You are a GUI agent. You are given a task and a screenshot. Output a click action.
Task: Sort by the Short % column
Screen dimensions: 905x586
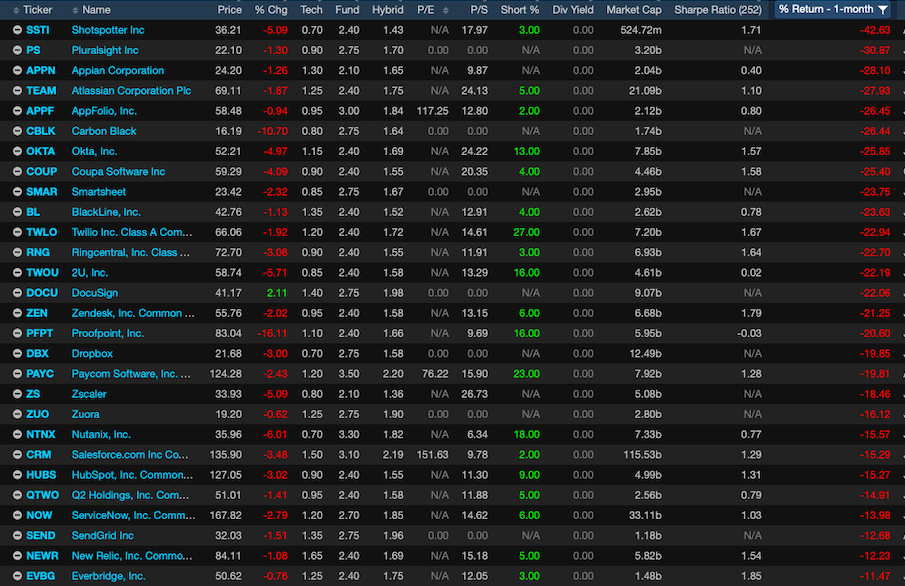519,10
